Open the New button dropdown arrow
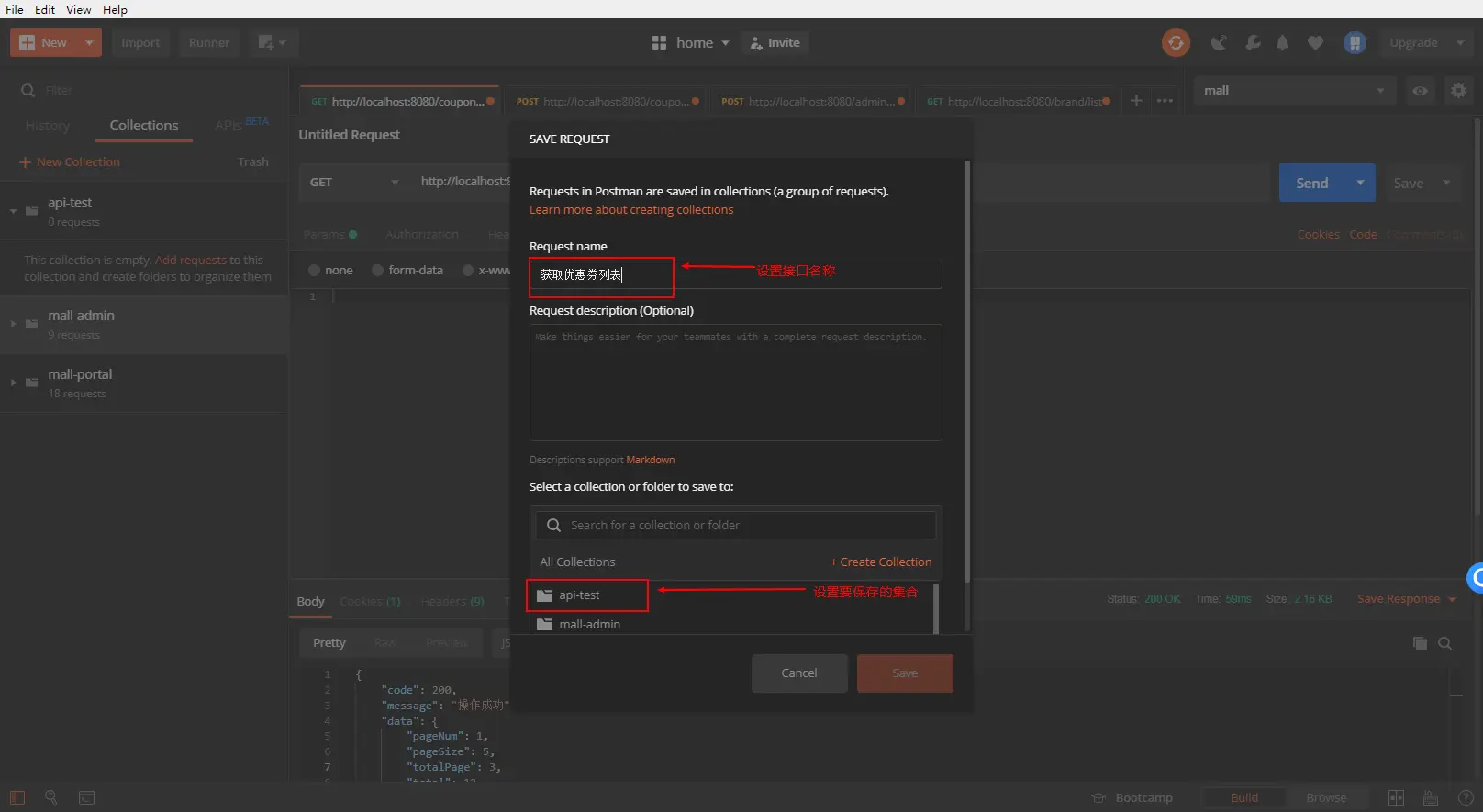1483x812 pixels. coord(89,42)
